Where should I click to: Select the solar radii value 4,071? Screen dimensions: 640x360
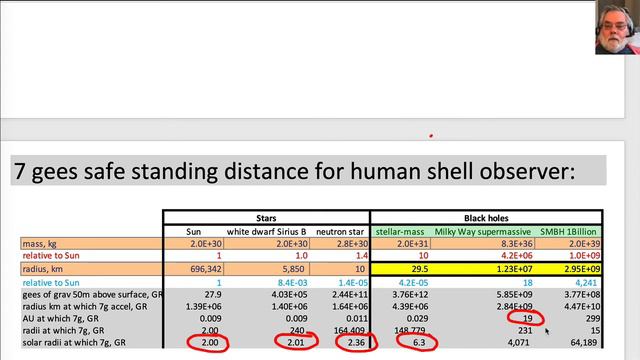518,342
